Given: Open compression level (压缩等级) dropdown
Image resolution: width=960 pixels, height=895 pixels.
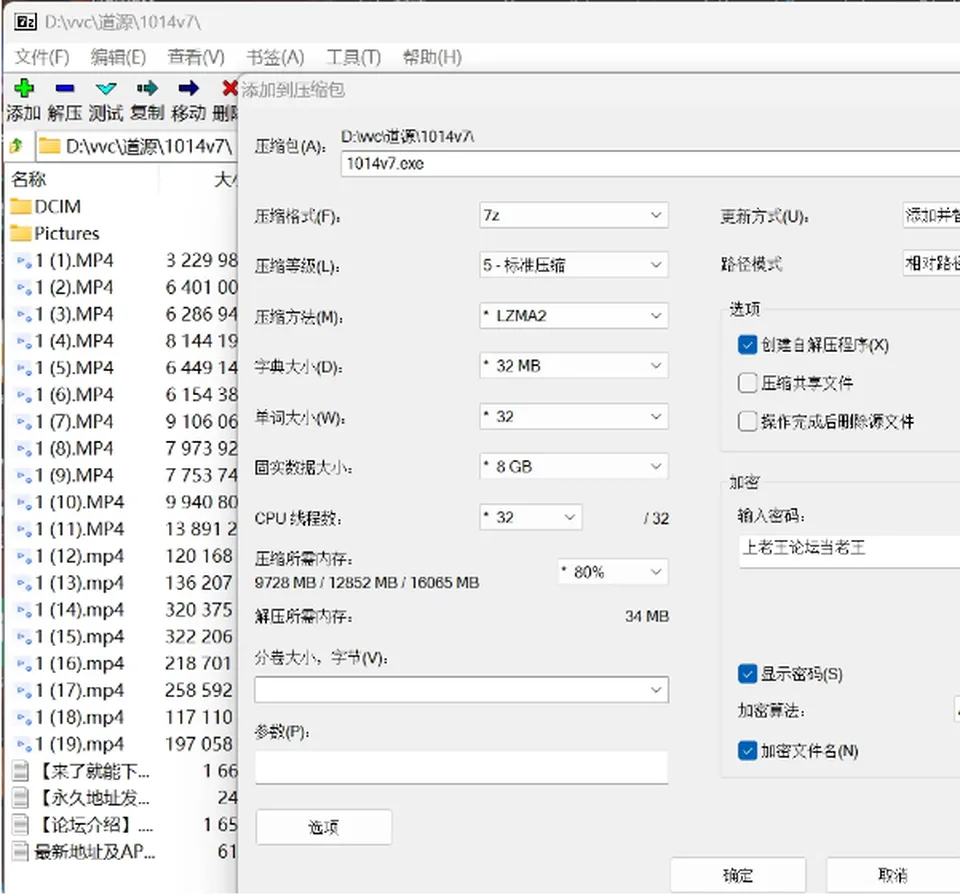Looking at the screenshot, I should tap(574, 265).
